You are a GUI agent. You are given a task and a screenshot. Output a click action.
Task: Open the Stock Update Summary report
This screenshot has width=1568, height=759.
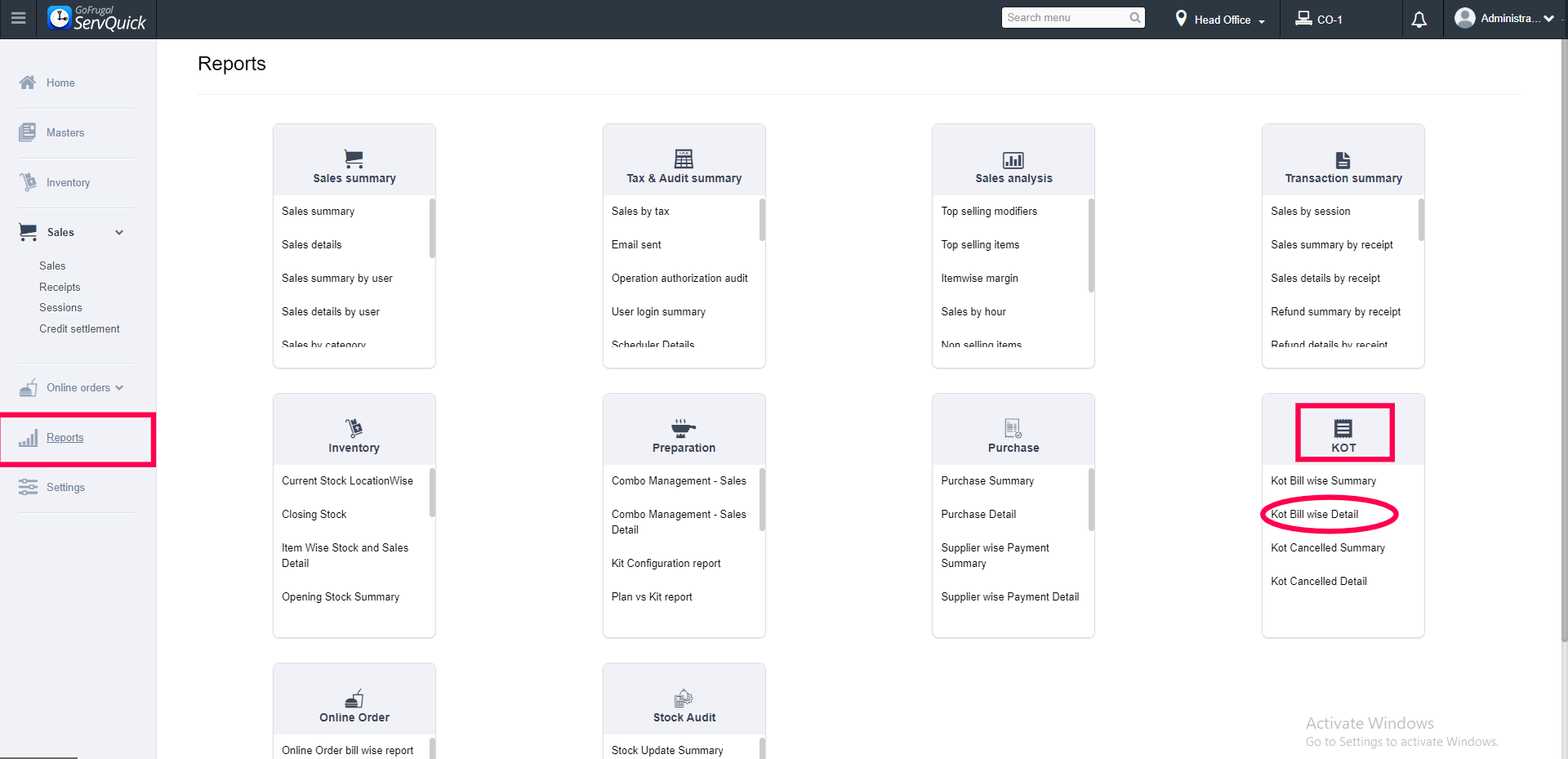[667, 750]
